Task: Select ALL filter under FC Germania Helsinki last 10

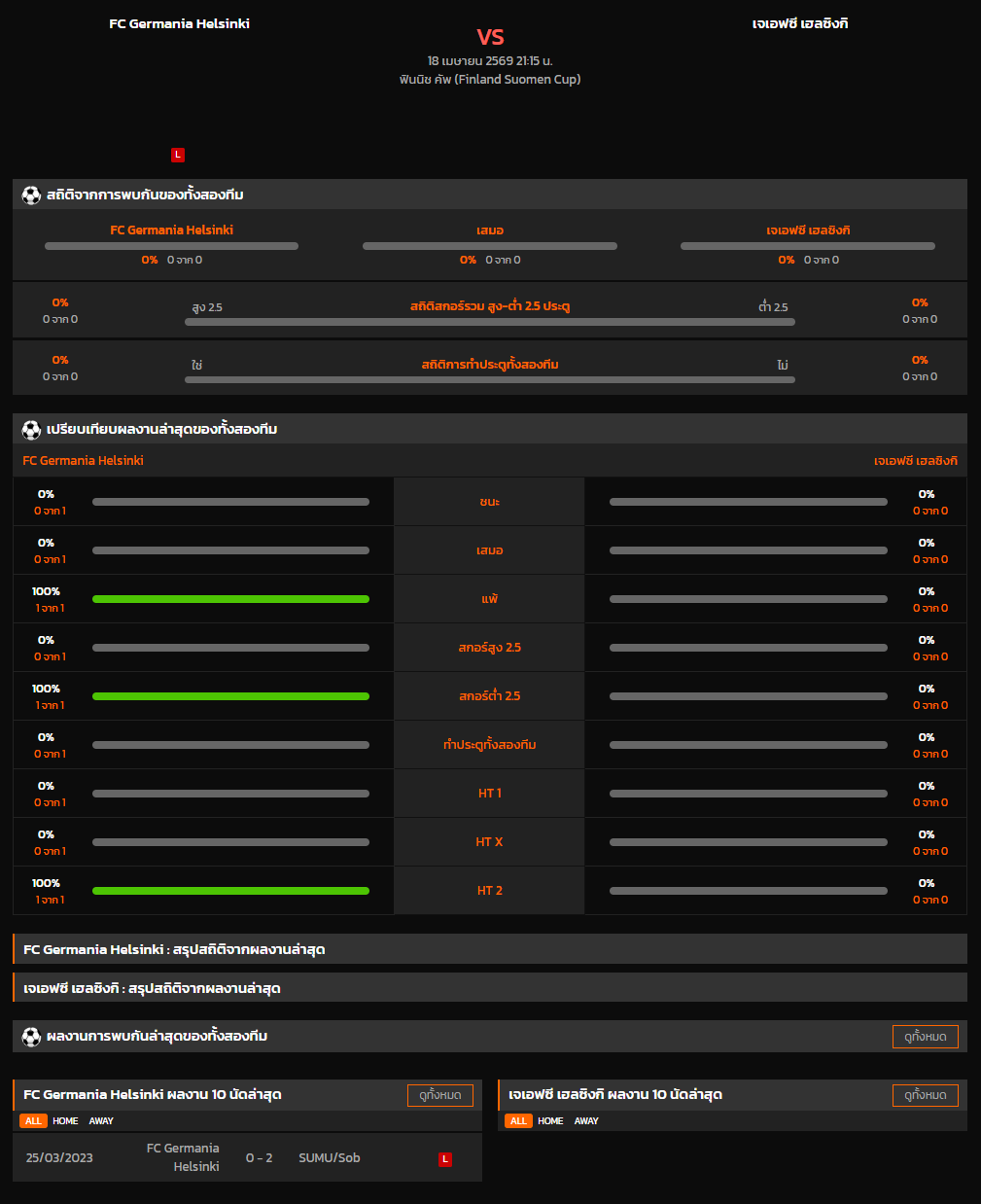Action: (33, 1121)
